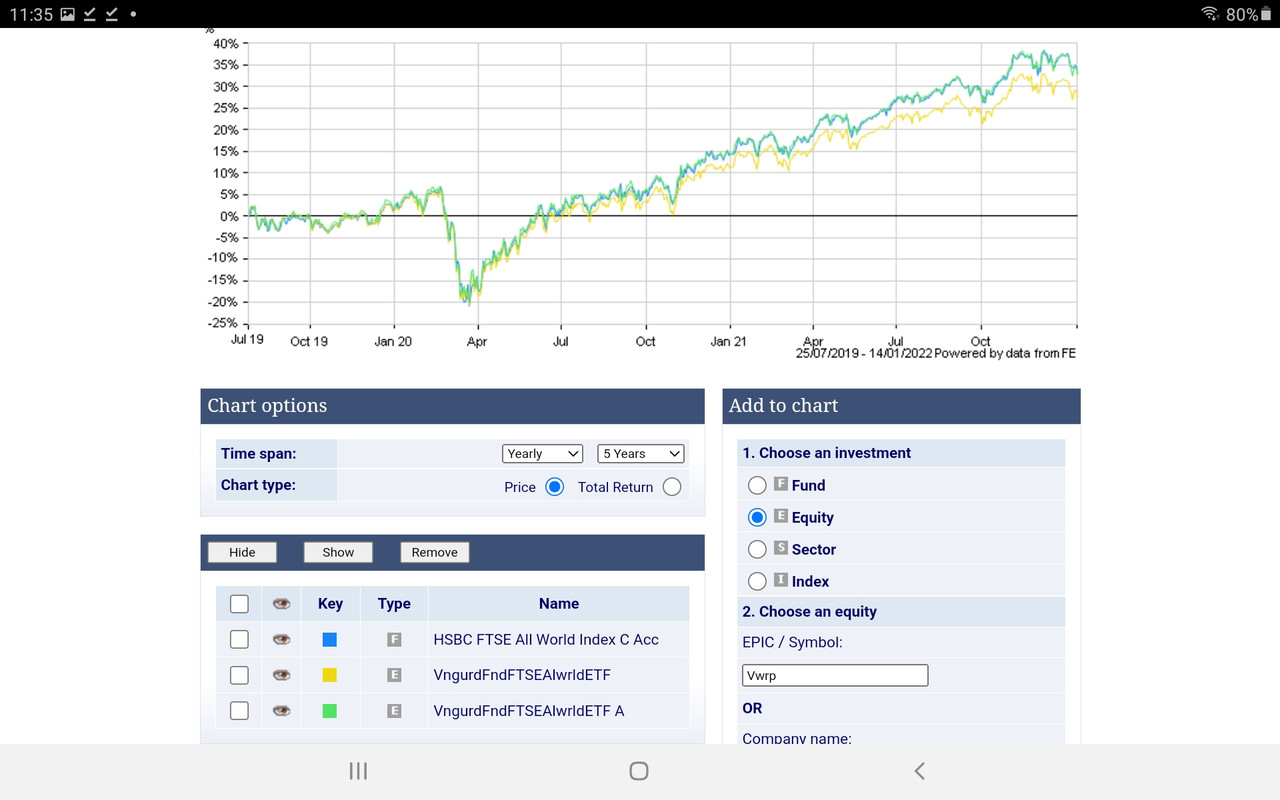
Task: Click the 40% axis label on chart
Action: [225, 43]
